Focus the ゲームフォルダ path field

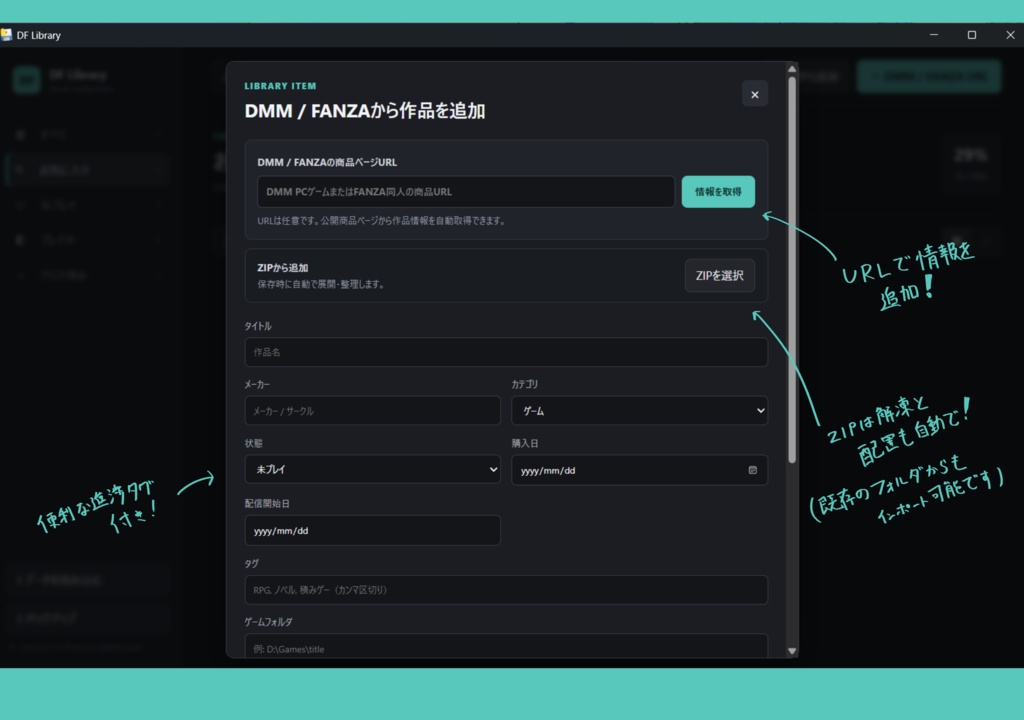pos(506,646)
